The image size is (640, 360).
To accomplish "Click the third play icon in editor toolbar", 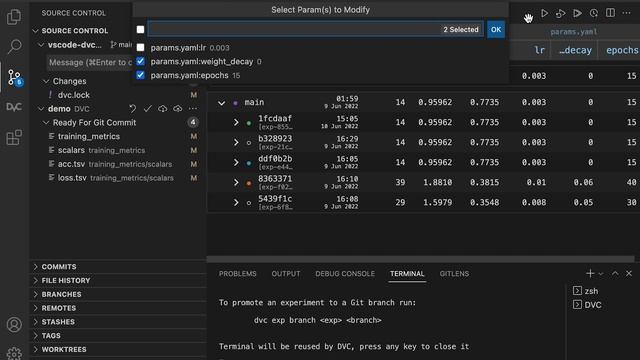I will (577, 13).
